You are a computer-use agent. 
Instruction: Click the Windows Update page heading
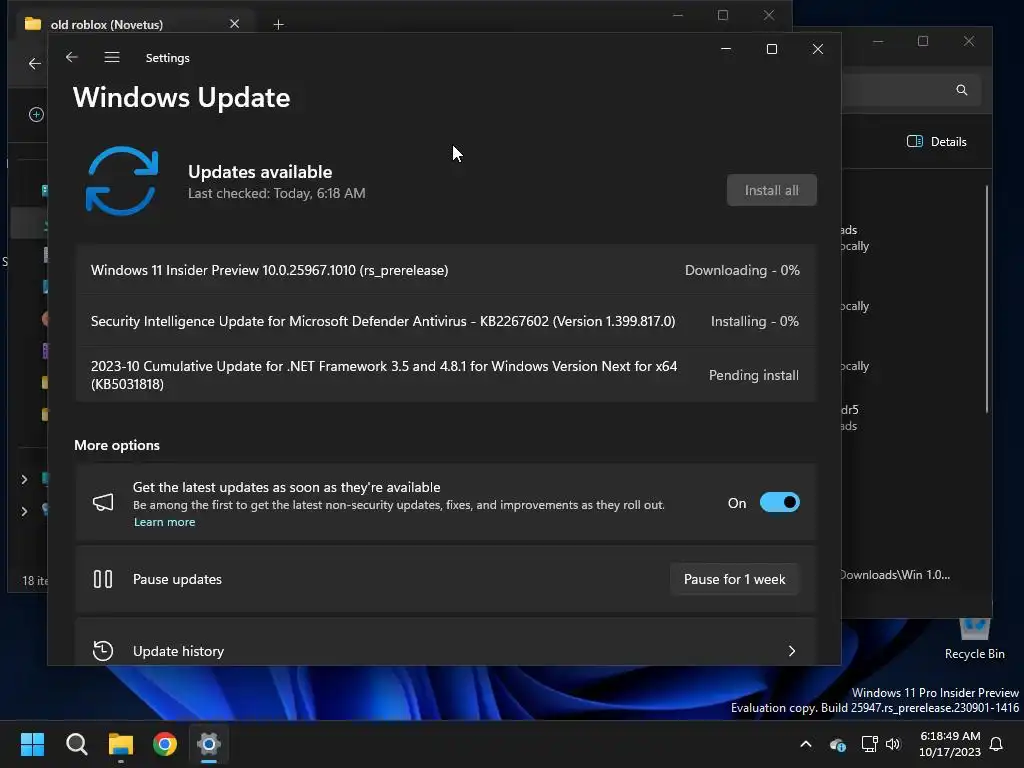click(182, 97)
